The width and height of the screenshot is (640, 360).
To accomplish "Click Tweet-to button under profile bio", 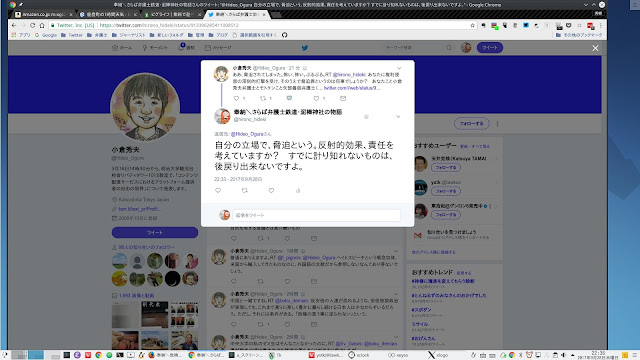I will click(x=155, y=232).
